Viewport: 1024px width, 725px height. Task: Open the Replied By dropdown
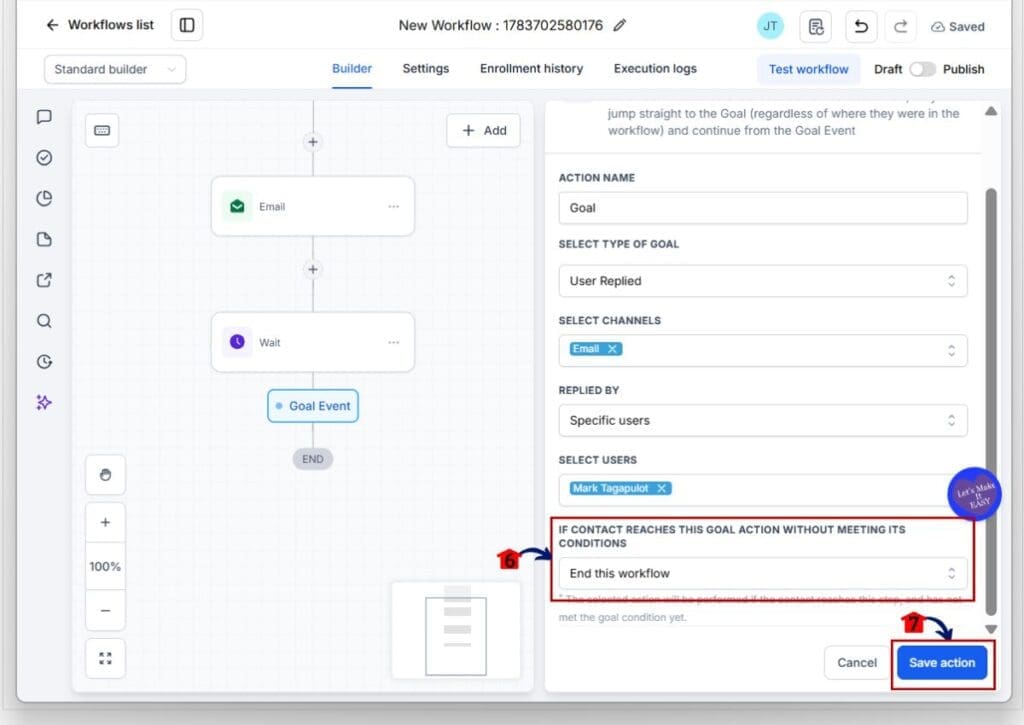coord(763,421)
